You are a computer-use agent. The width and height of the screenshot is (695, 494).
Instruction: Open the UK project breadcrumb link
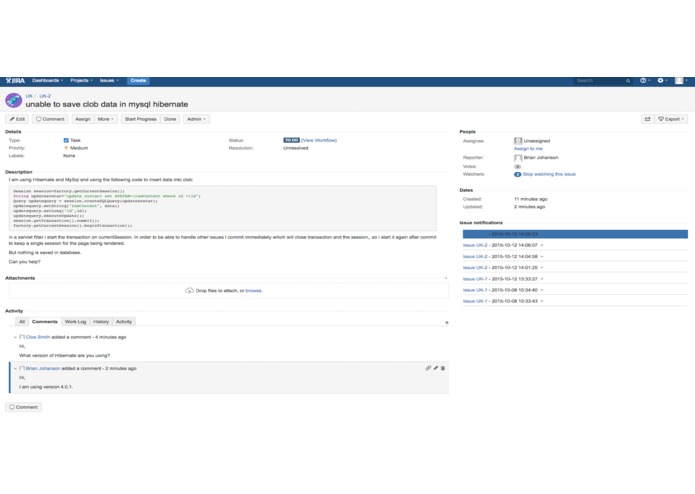pos(29,96)
